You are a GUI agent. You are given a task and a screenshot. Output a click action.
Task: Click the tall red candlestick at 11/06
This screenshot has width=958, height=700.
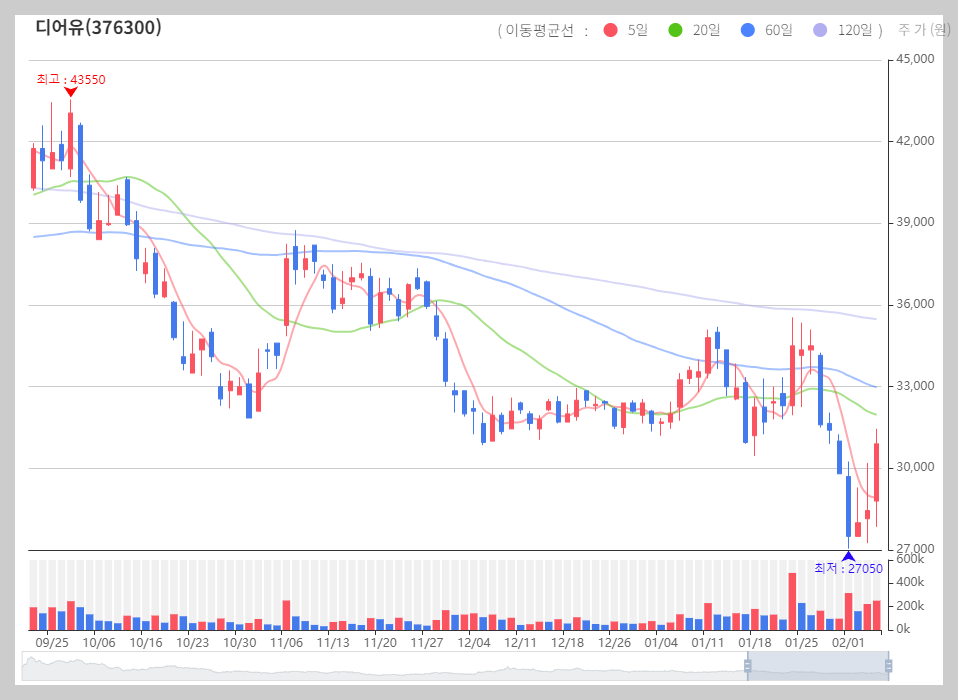(287, 292)
